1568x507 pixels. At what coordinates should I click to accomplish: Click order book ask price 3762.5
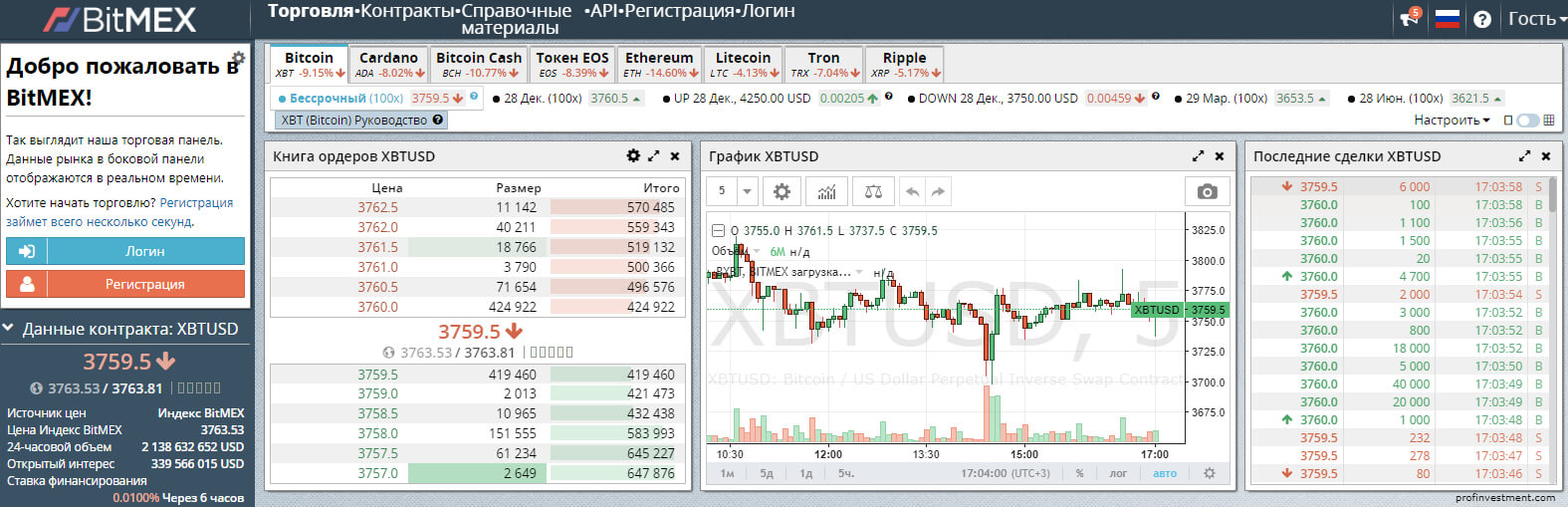pyautogui.click(x=377, y=207)
